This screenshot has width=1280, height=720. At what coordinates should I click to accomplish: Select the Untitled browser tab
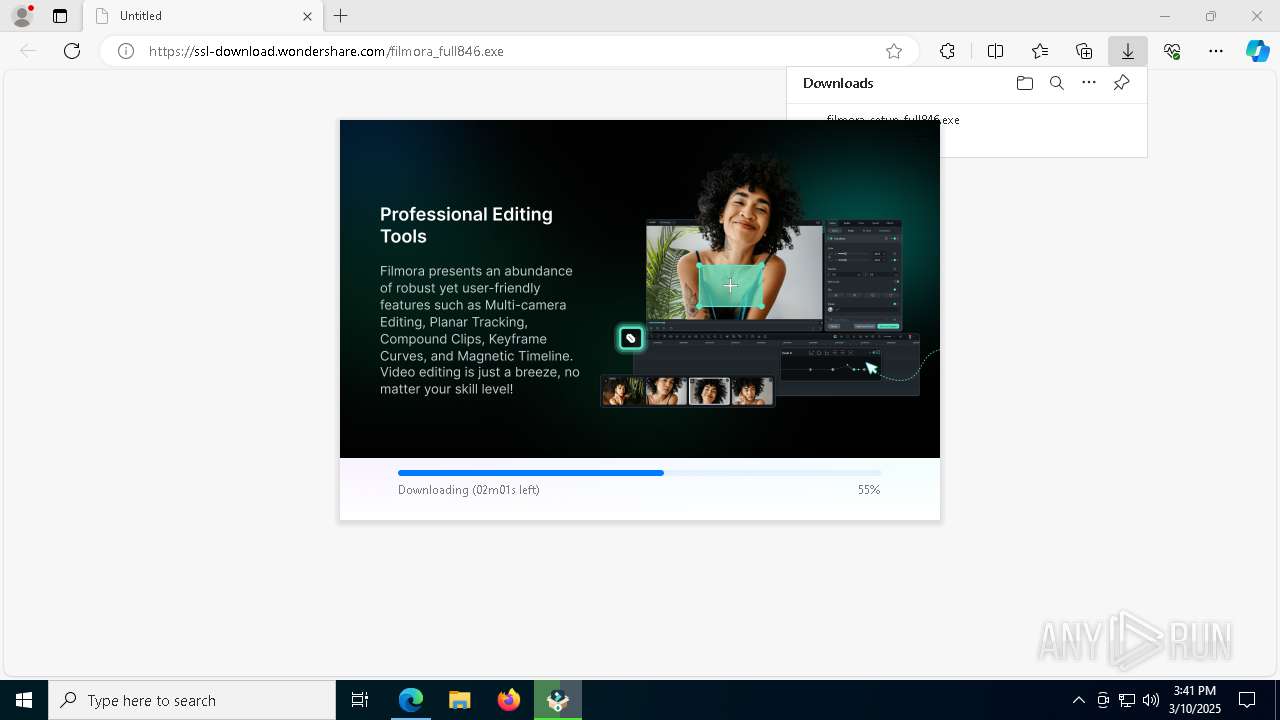[203, 16]
